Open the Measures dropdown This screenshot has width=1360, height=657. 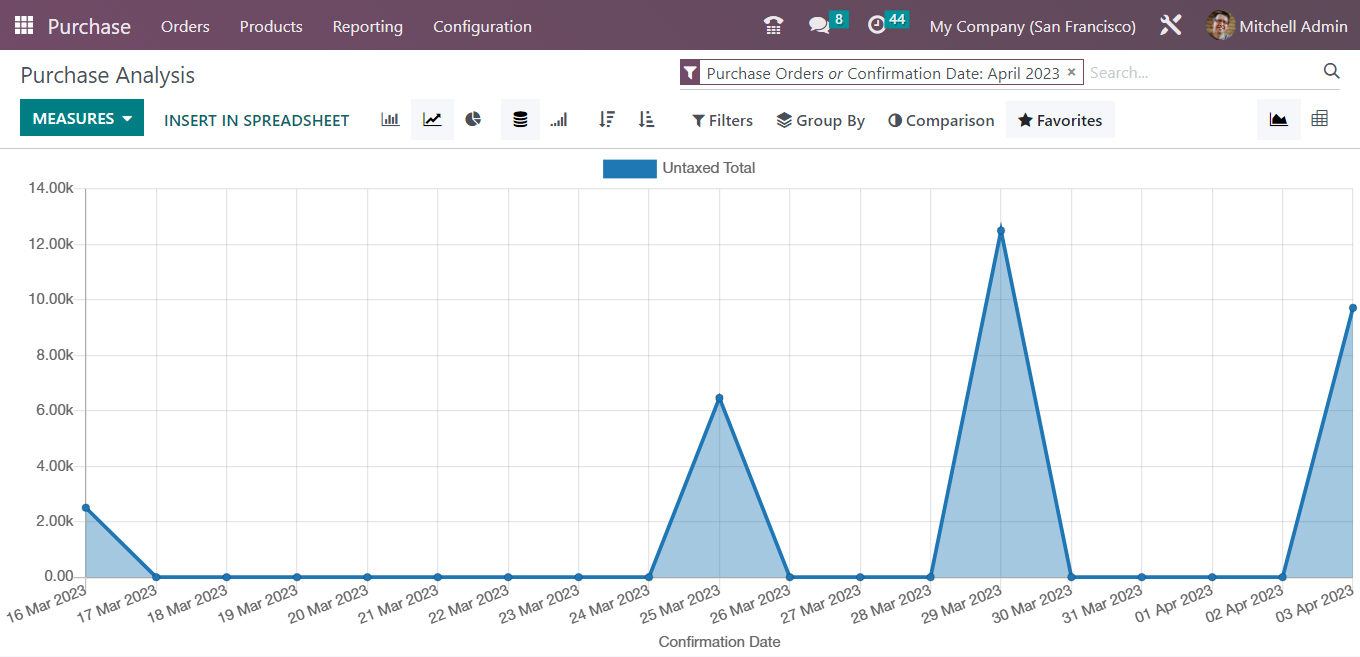pos(81,117)
